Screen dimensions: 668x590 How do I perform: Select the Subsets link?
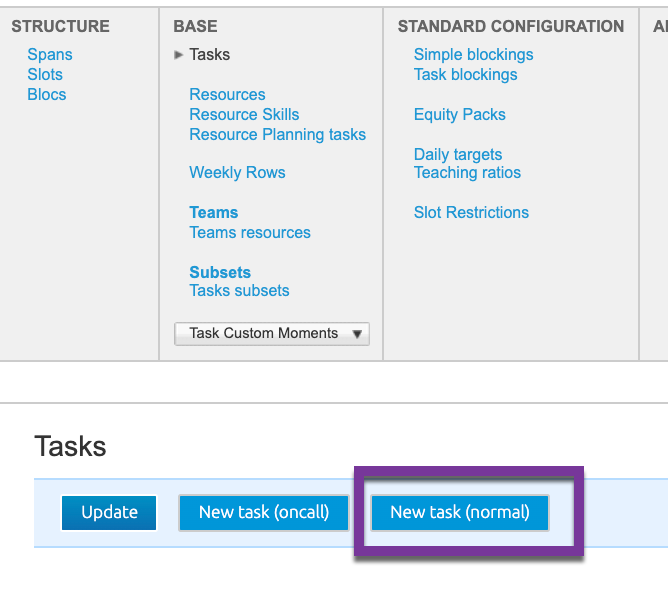coord(220,273)
